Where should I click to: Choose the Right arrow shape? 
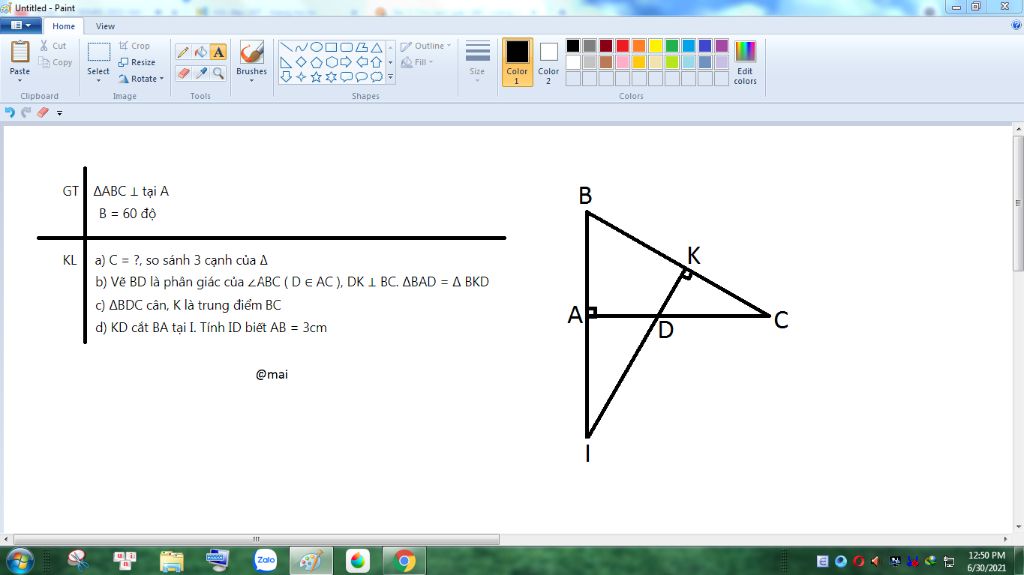click(x=346, y=62)
